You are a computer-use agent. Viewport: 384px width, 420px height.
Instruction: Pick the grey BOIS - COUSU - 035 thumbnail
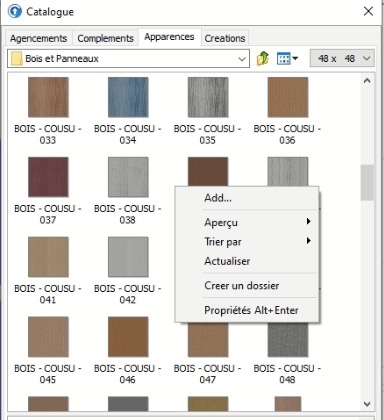tap(208, 97)
